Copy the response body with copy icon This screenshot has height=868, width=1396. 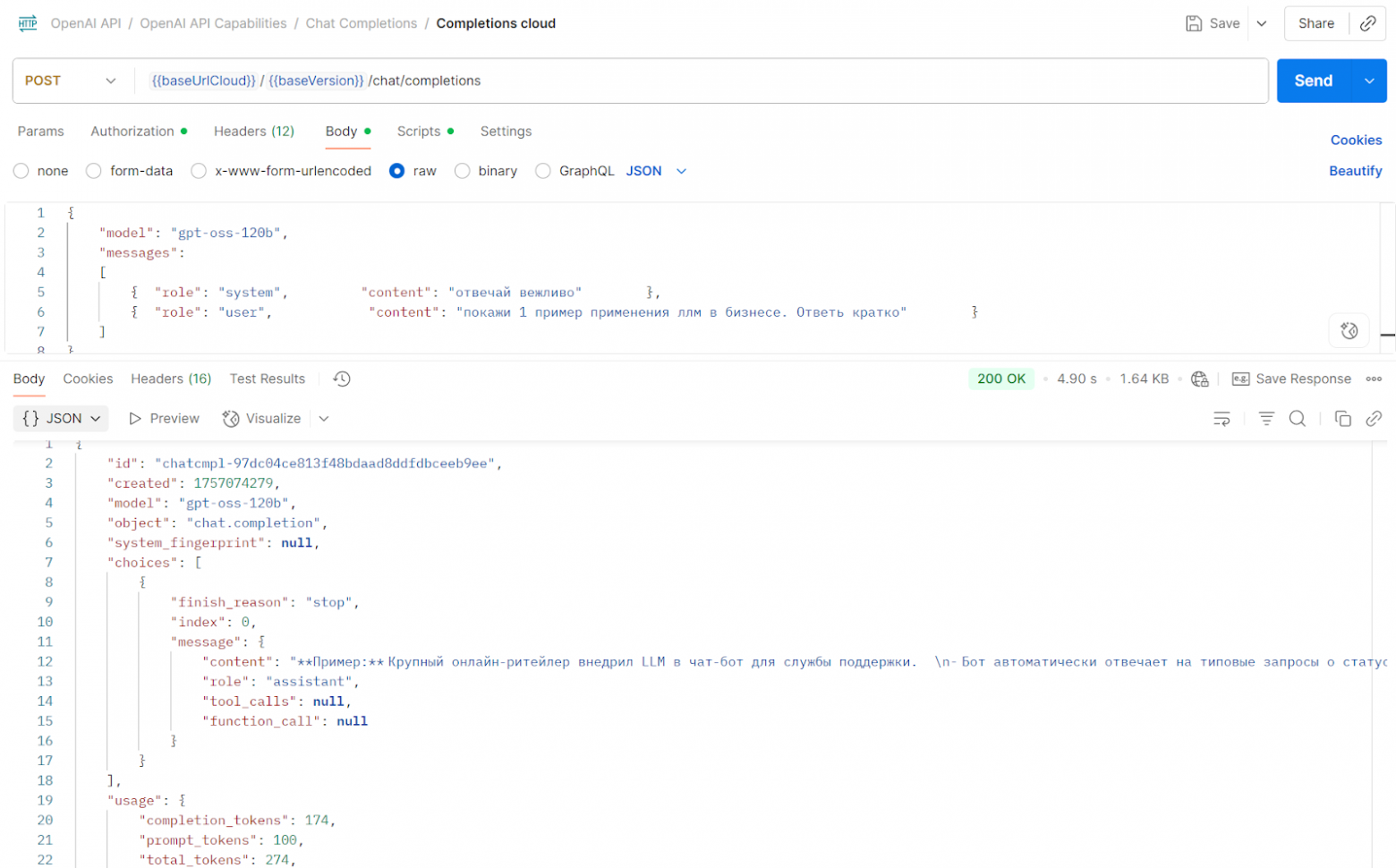pyautogui.click(x=1342, y=419)
